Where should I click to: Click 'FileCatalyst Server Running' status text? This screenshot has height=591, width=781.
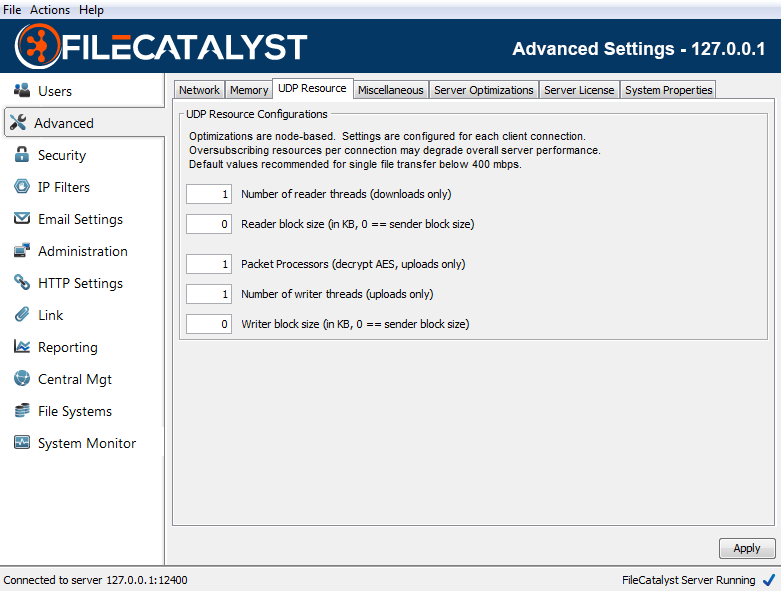click(x=688, y=580)
